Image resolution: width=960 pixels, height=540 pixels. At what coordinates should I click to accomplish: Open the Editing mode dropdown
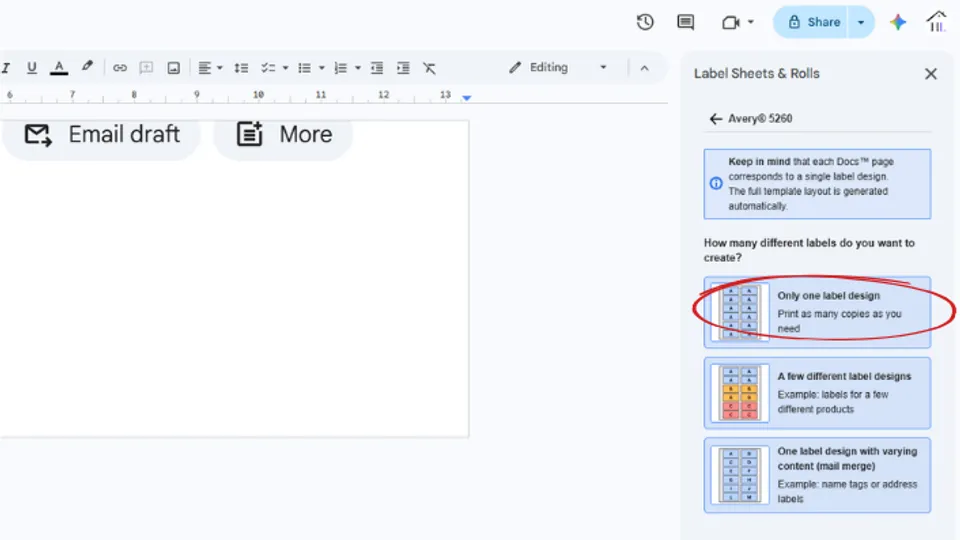(558, 67)
